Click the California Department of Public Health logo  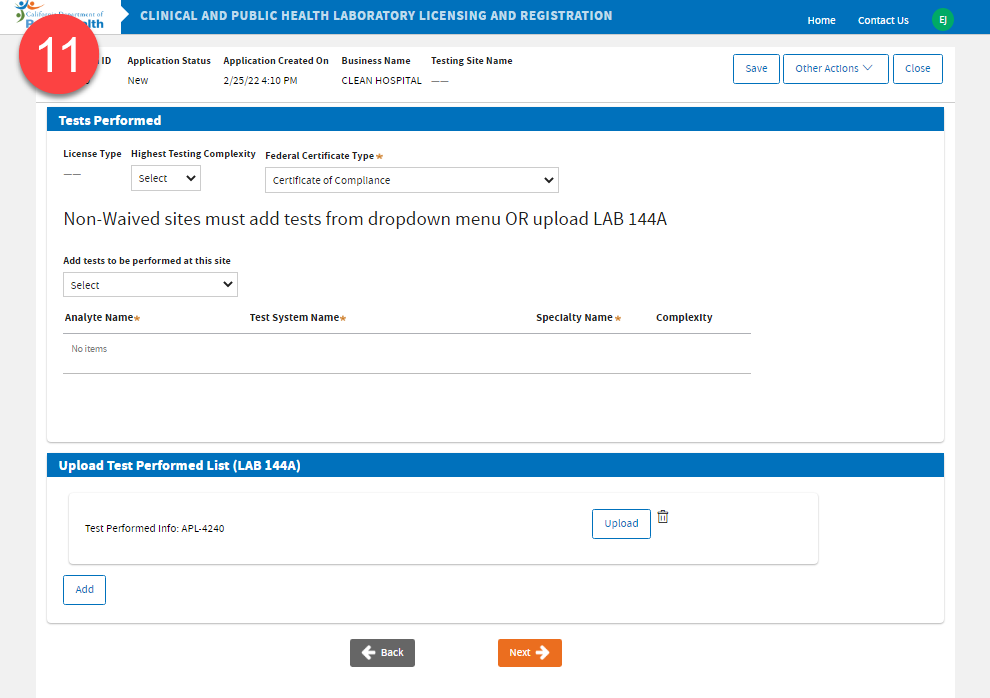[60, 16]
